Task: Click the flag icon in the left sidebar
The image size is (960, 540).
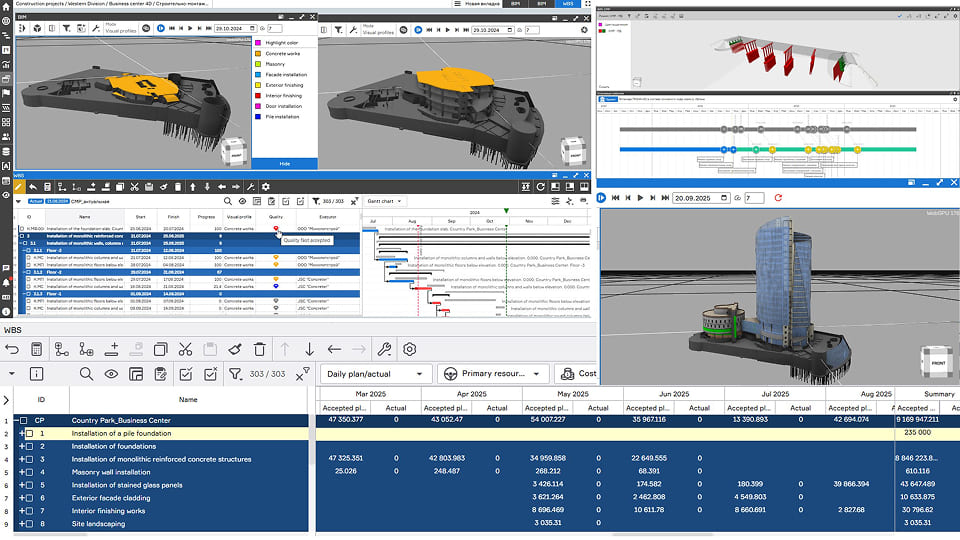Action: (x=6, y=93)
